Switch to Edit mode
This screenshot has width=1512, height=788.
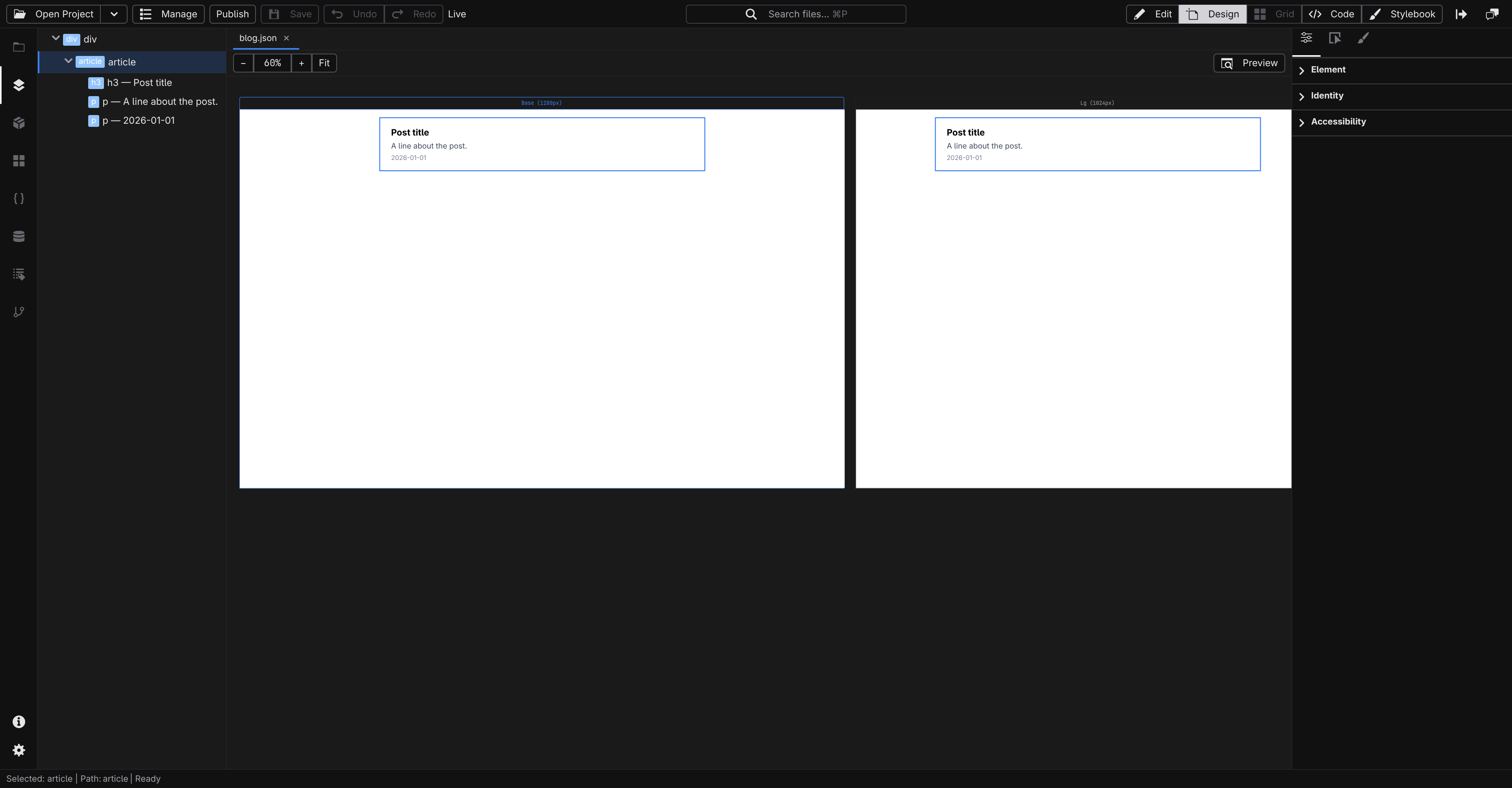[x=1152, y=14]
